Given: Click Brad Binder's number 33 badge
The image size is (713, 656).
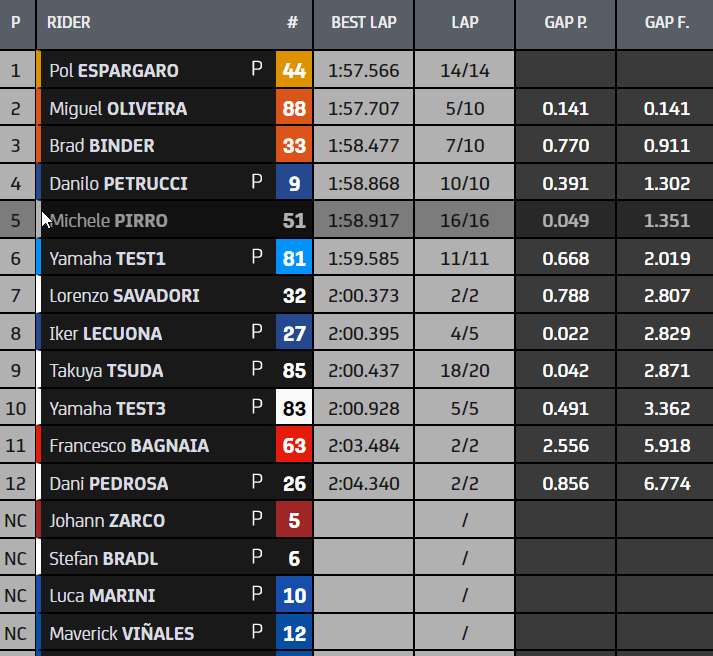Looking at the screenshot, I should tap(294, 146).
